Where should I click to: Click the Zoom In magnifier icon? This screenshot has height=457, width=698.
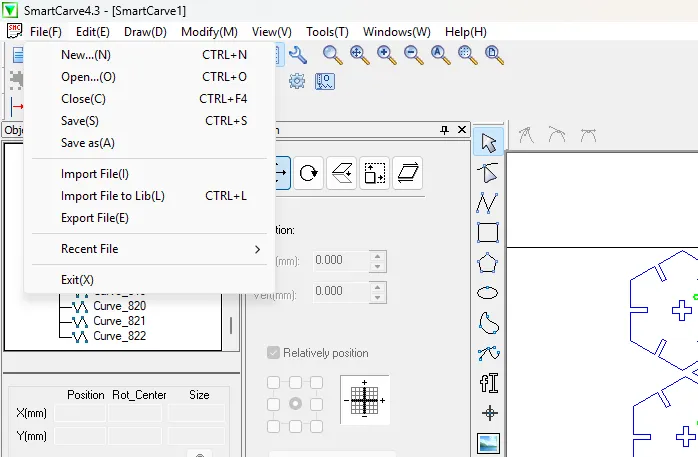point(387,55)
